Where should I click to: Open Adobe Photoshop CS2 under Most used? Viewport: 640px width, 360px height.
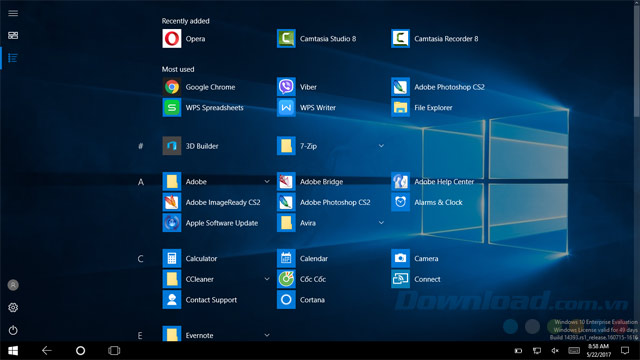[x=400, y=87]
